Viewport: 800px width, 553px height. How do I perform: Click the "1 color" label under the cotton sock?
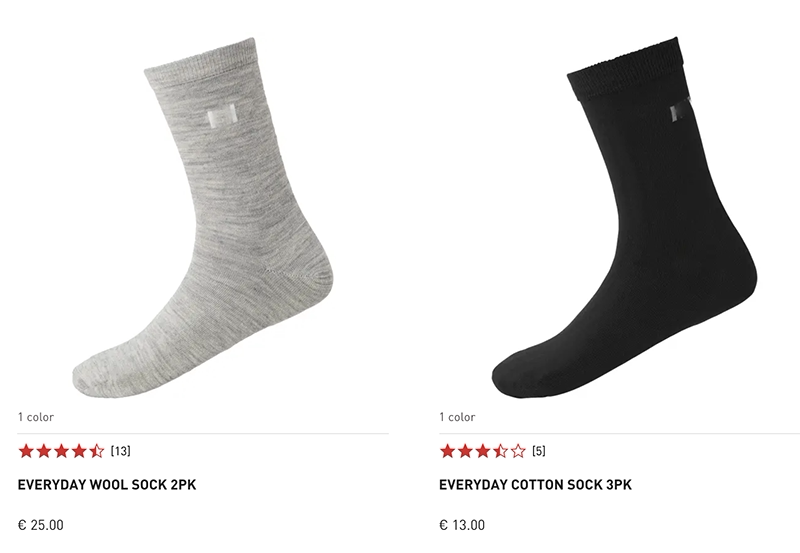(x=457, y=417)
